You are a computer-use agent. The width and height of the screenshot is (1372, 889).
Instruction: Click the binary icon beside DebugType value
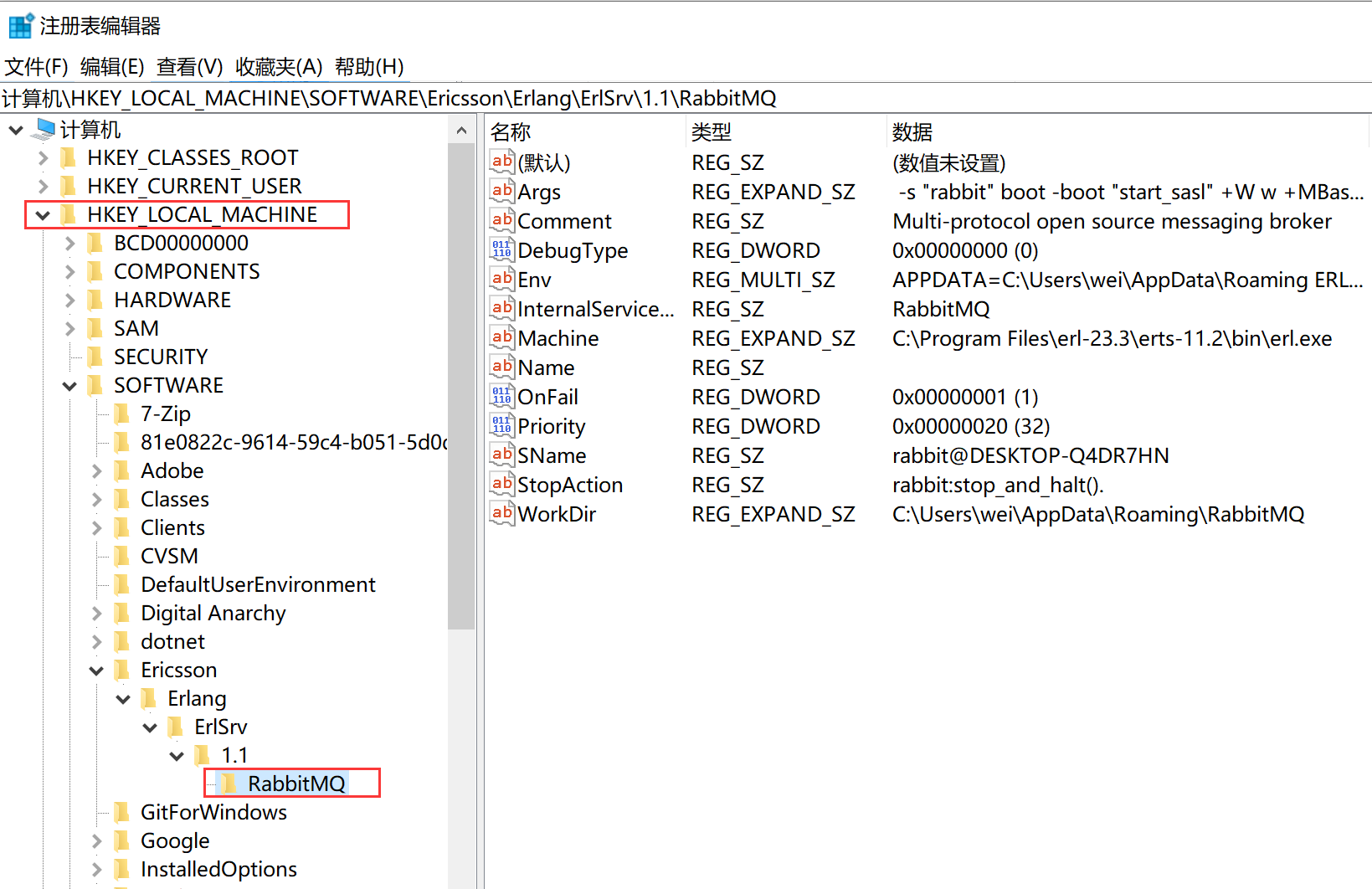[x=502, y=249]
